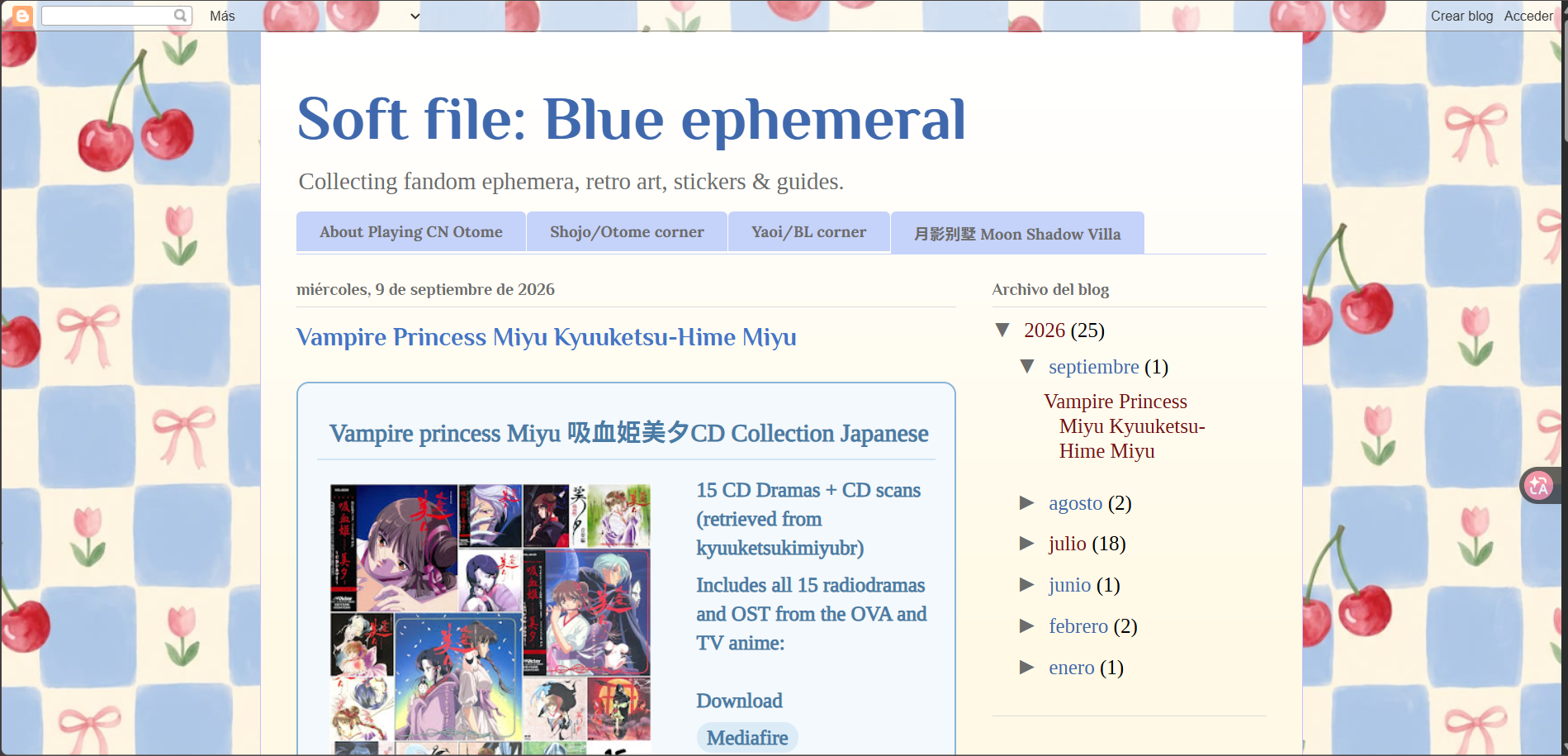Click the 'Includes all 15 radiodramas' text

click(x=812, y=614)
